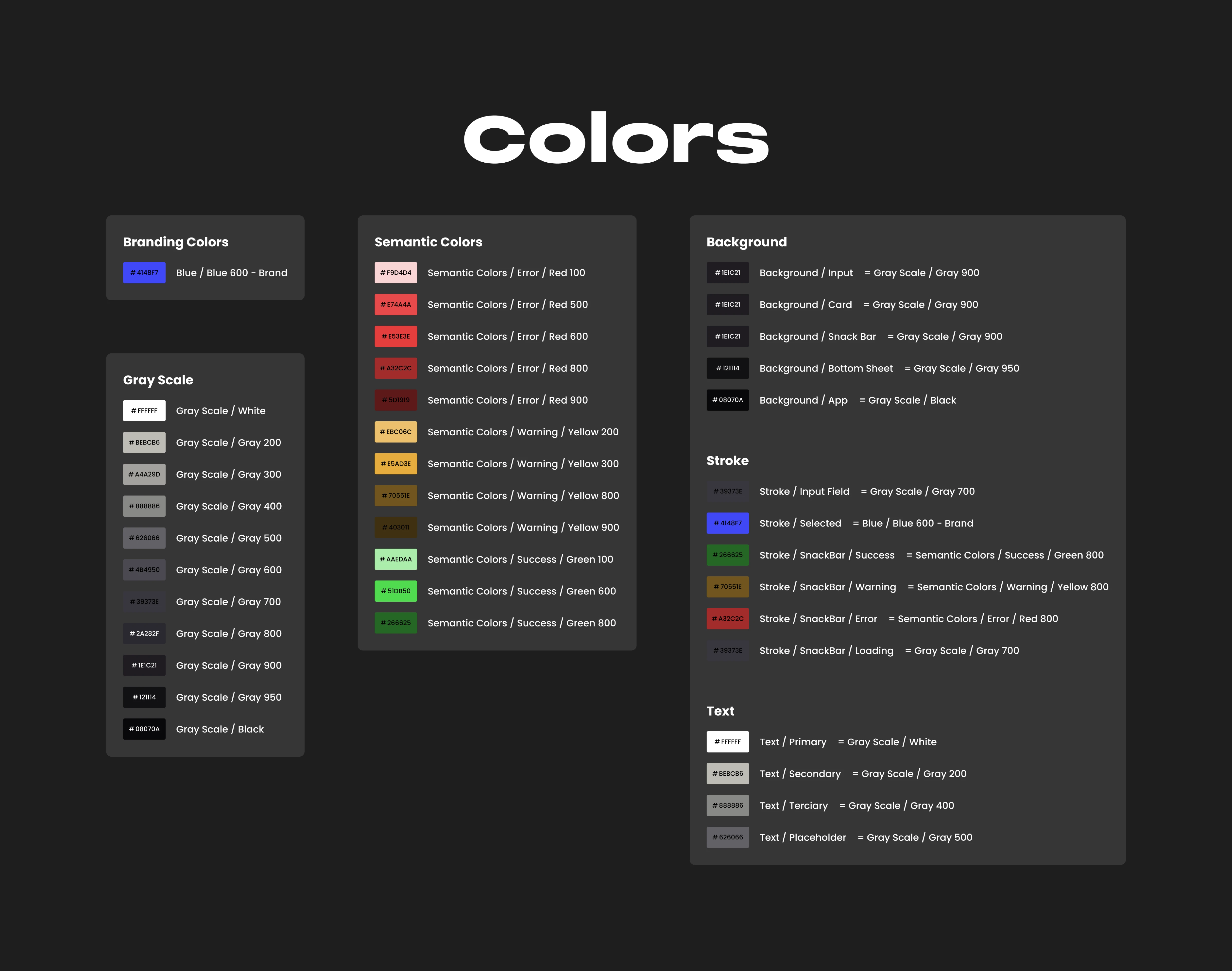1232x971 pixels.
Task: Click the #51DB50 Green 600 swatch
Action: click(x=396, y=591)
